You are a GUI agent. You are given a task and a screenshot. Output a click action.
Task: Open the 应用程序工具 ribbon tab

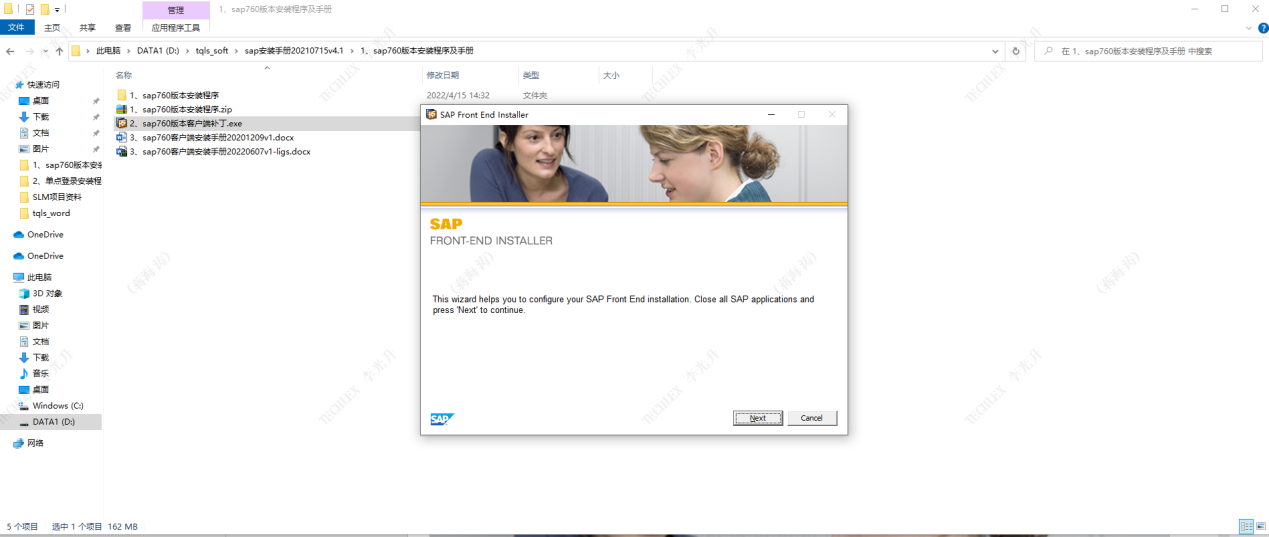point(176,28)
